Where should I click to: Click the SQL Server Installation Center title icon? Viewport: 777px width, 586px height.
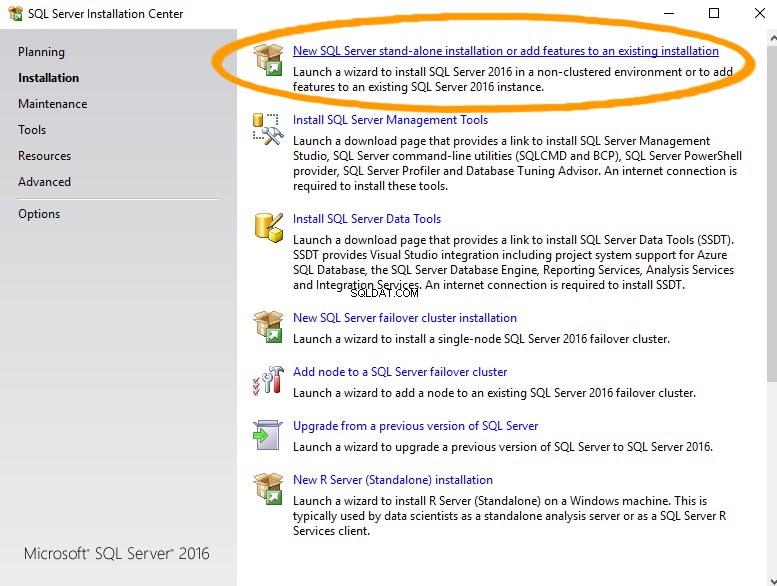coord(15,13)
